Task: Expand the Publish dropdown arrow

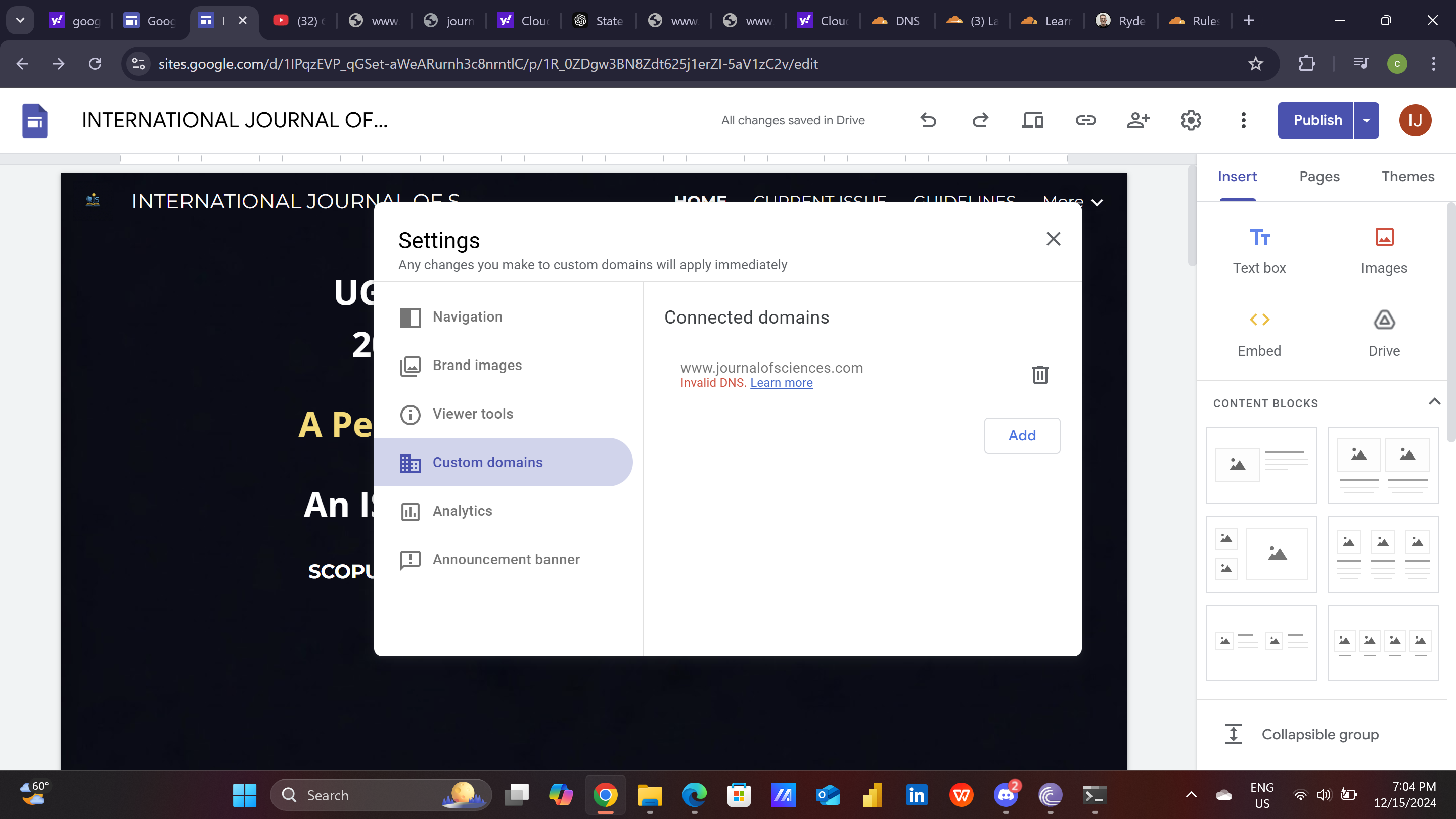Action: [x=1366, y=120]
